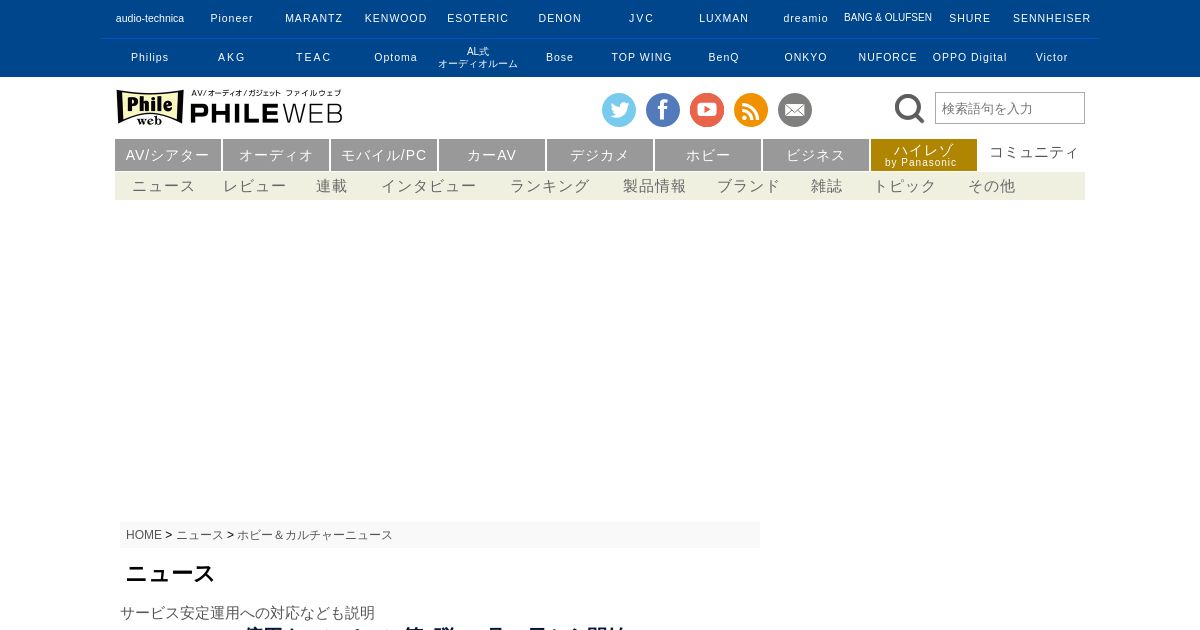Screen dimensions: 1200x630
Task: Focus the search keyword input field
Action: point(1010,108)
